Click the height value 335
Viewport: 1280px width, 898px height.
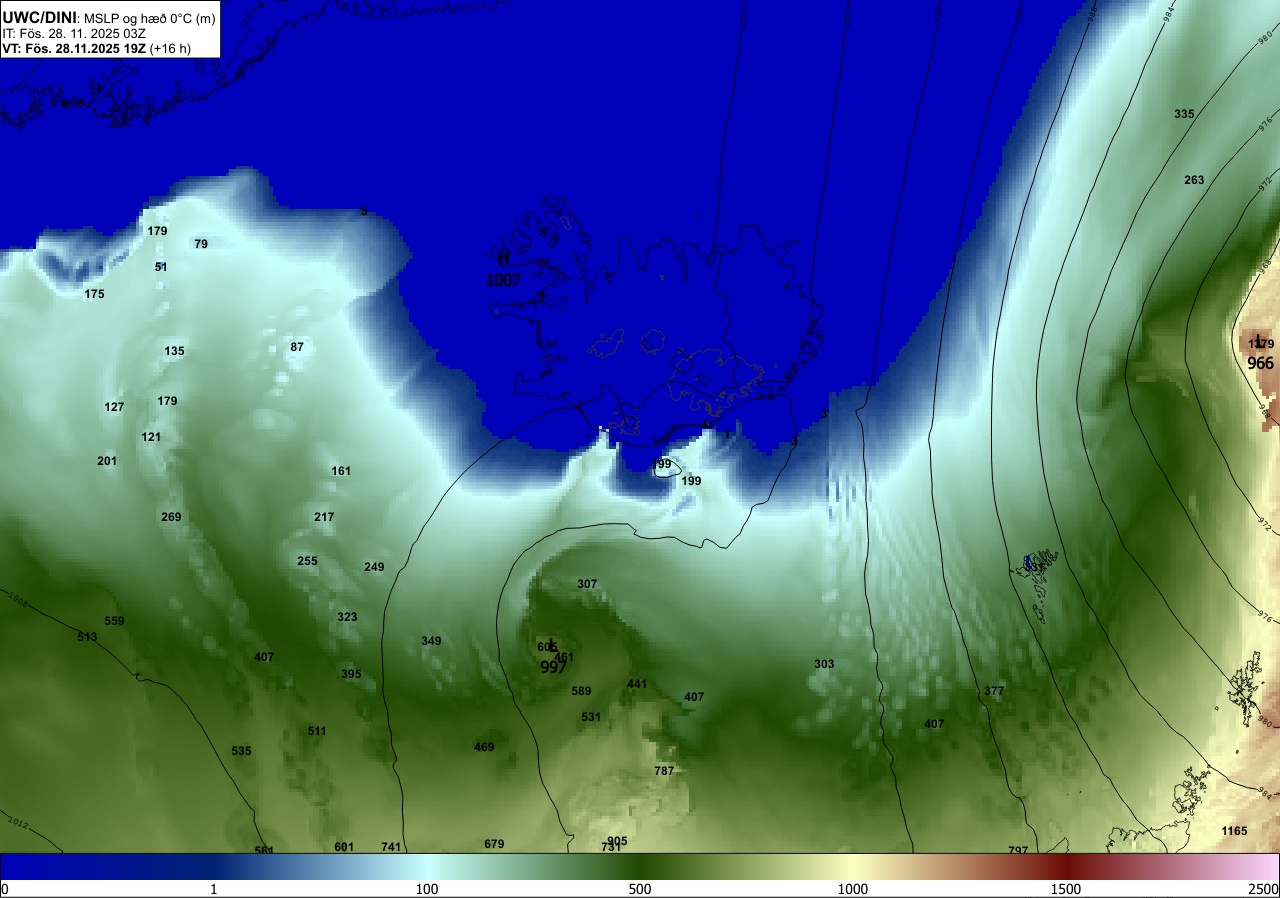1184,114
